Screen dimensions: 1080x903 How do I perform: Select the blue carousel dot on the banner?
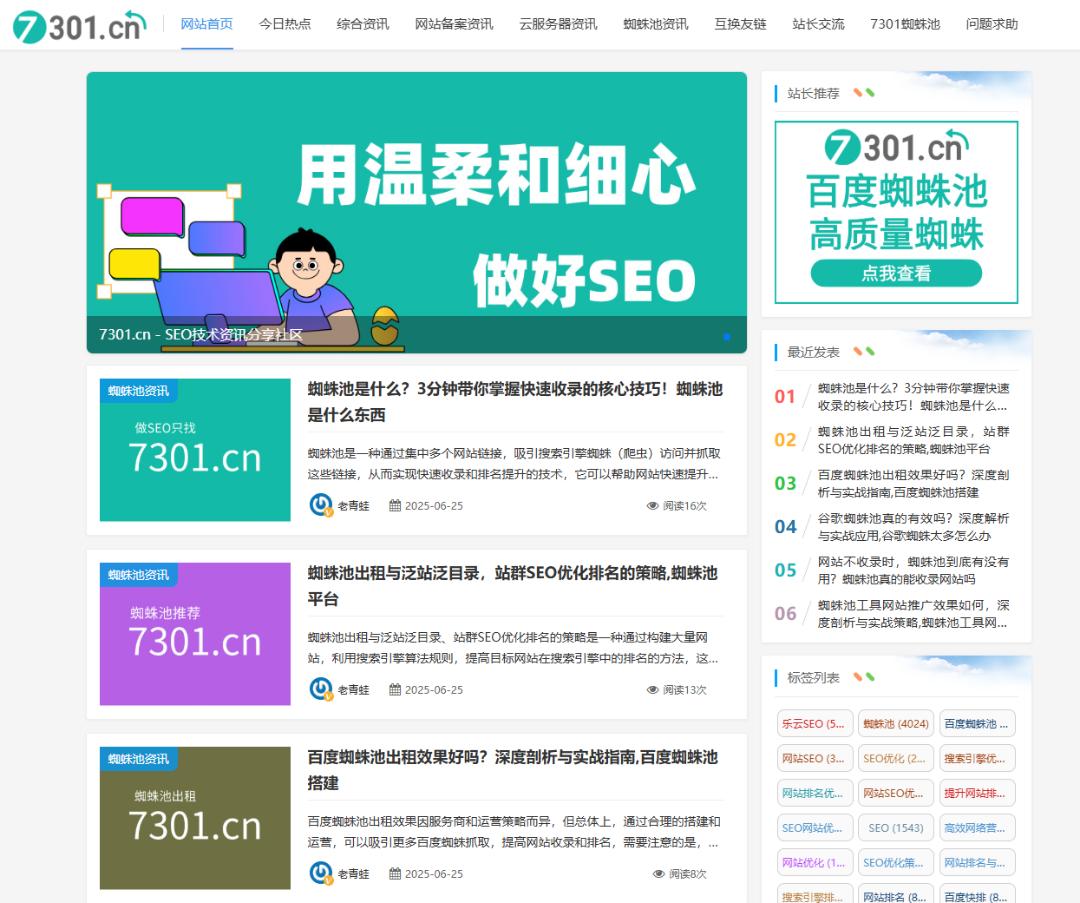pyautogui.click(x=727, y=336)
